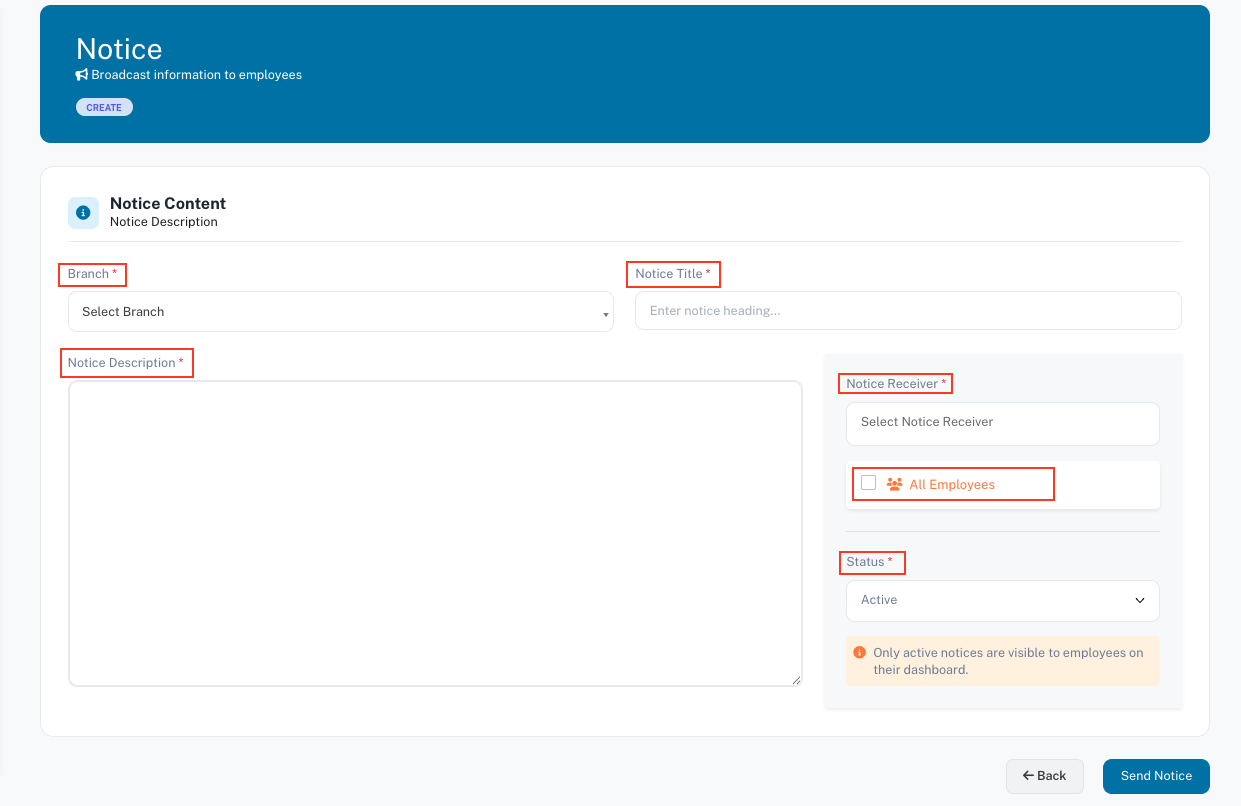Image resolution: width=1241 pixels, height=806 pixels.
Task: Click the Select Notice Receiver field
Action: click(x=1002, y=423)
